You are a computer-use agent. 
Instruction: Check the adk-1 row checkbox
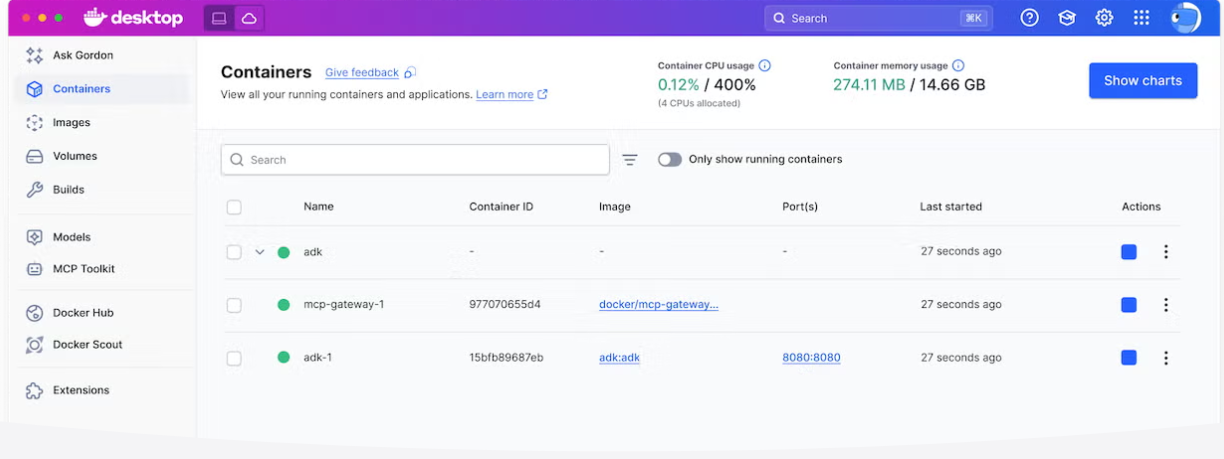click(x=234, y=358)
